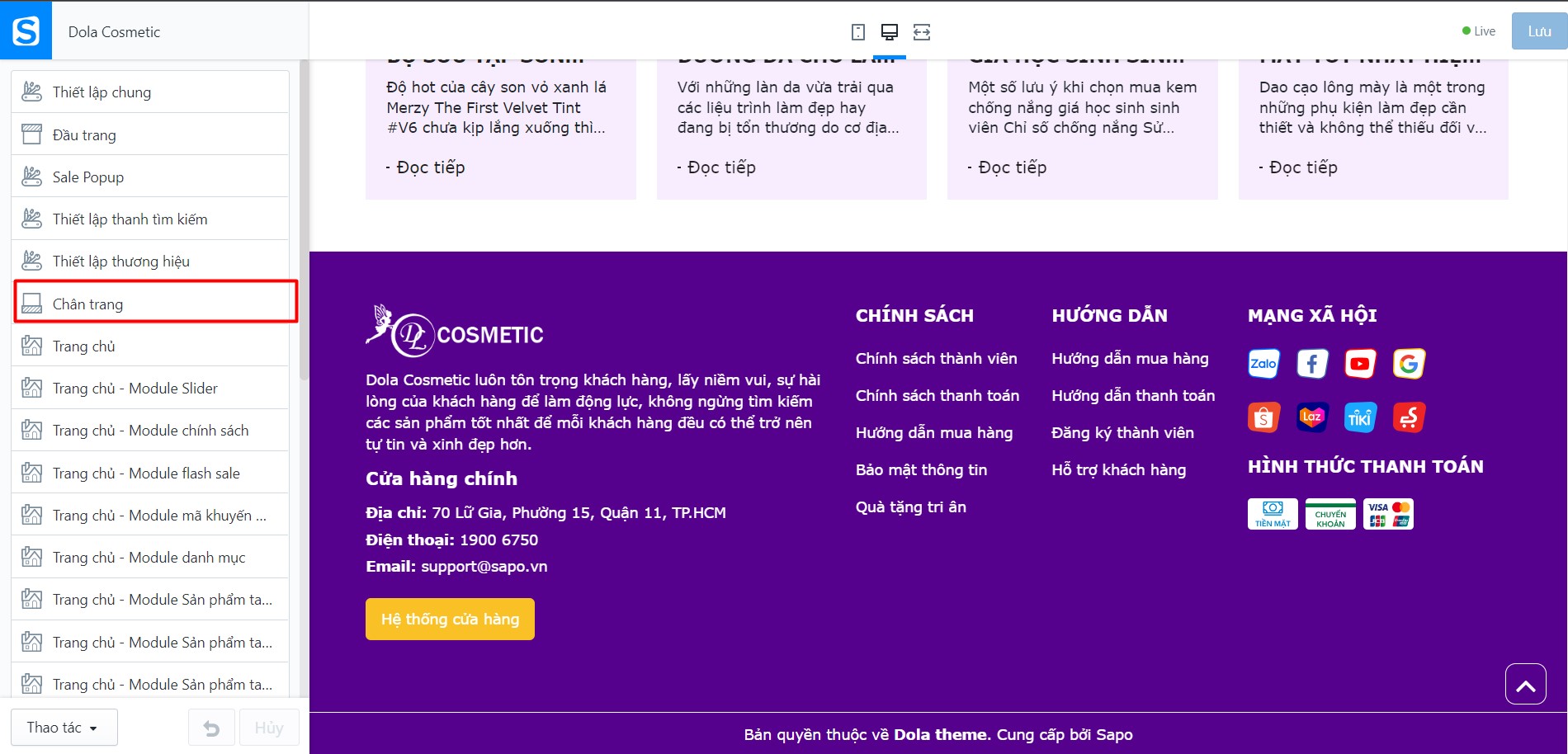
Task: Open Hướng dẫn thanh toán link
Action: click(1133, 395)
